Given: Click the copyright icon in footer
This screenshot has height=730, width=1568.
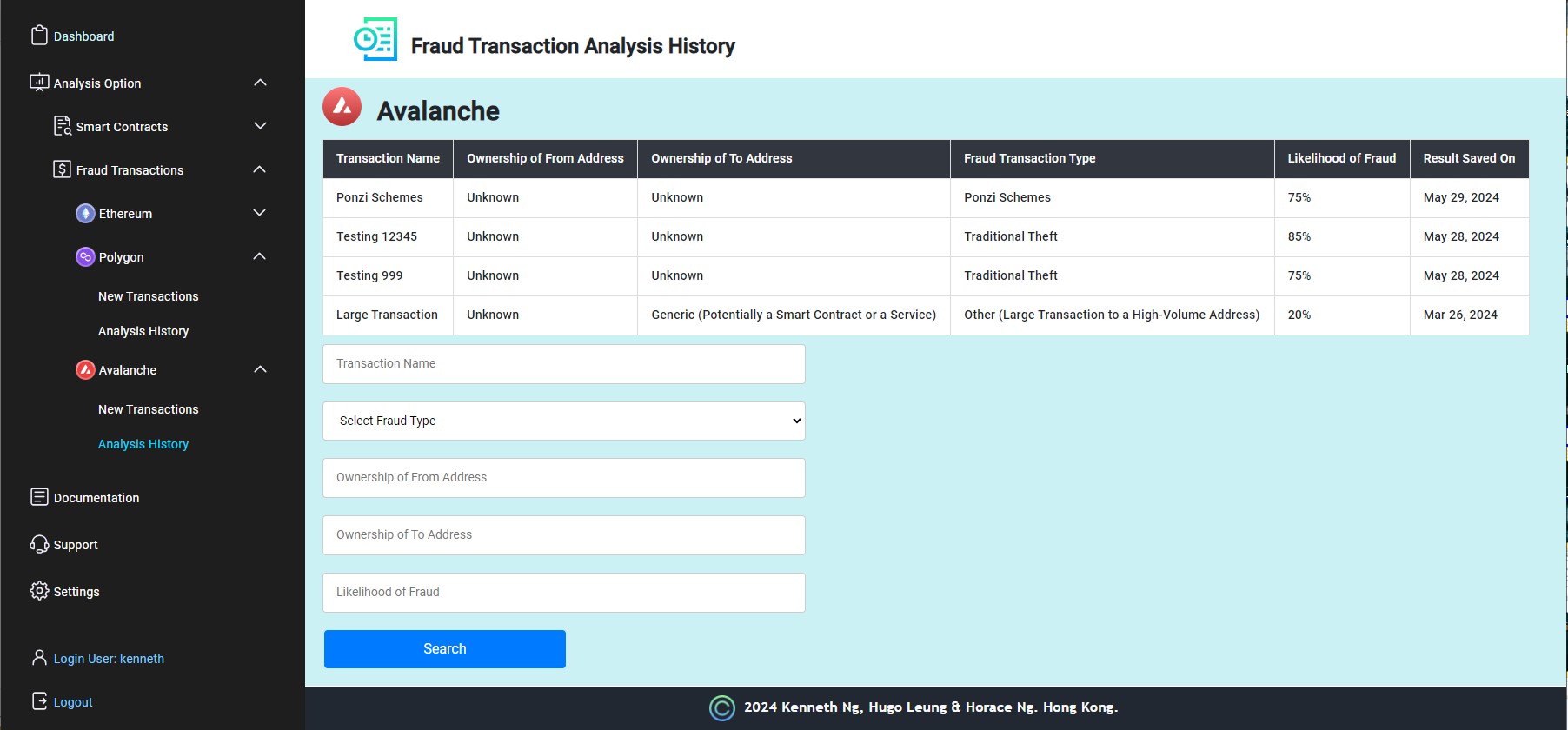Looking at the screenshot, I should pyautogui.click(x=722, y=708).
